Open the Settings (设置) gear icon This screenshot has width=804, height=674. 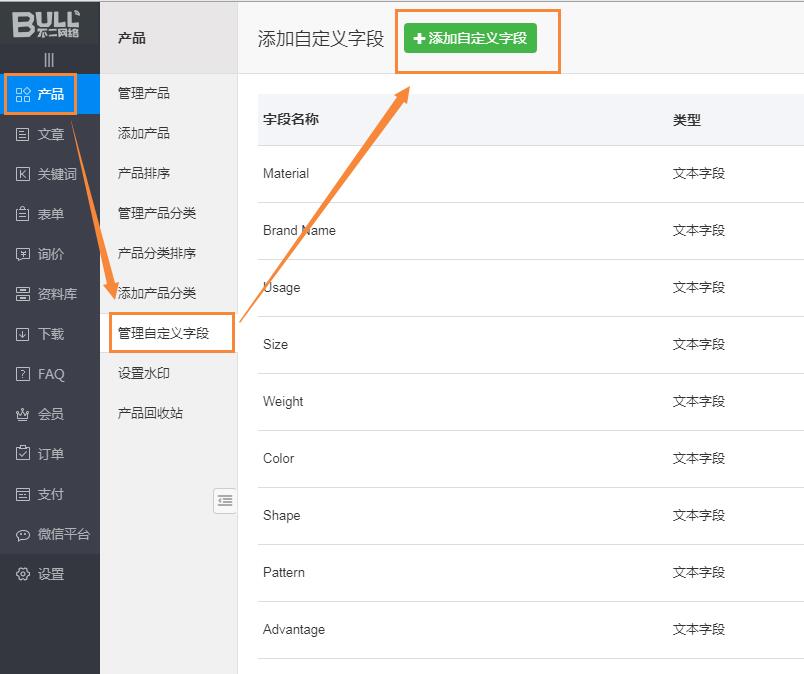[x=23, y=574]
